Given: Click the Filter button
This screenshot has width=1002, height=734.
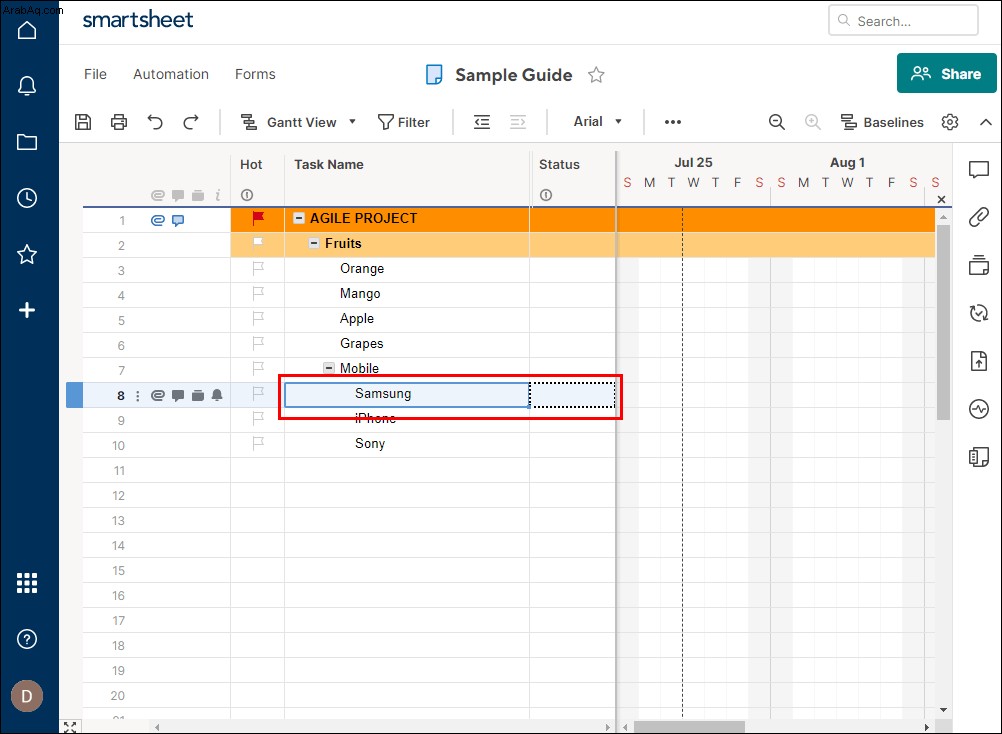Looking at the screenshot, I should pyautogui.click(x=404, y=122).
